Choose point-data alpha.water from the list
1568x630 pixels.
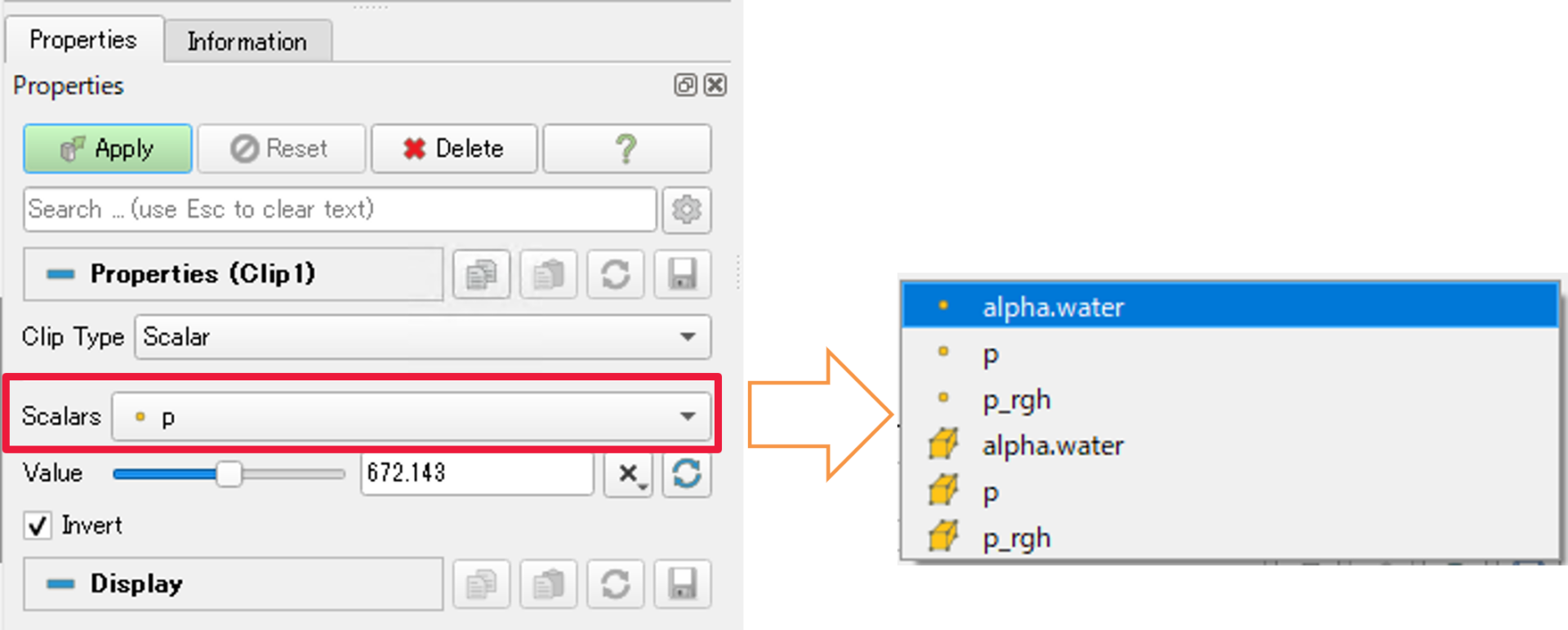[x=1230, y=307]
